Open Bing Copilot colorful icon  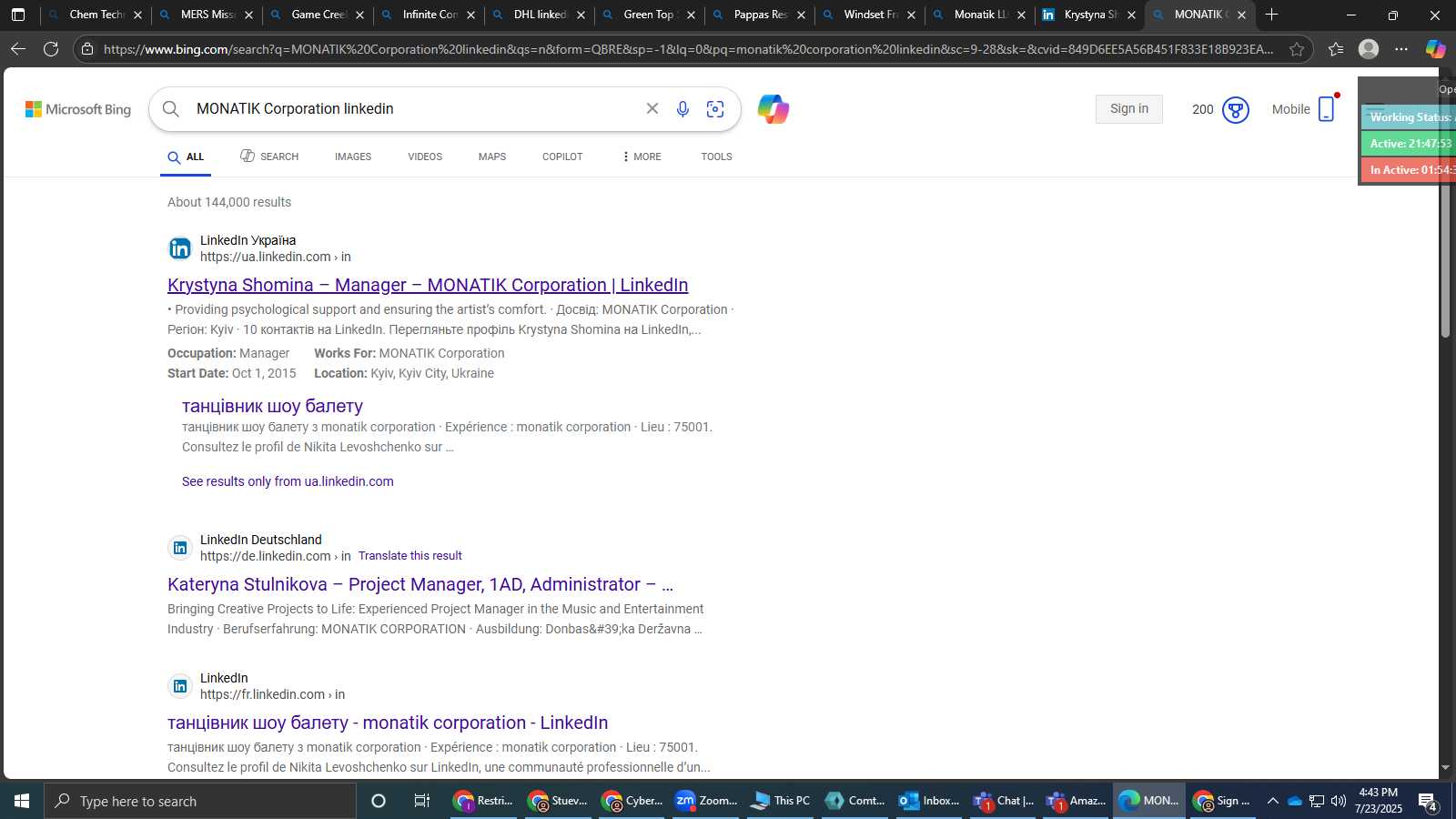click(x=773, y=109)
